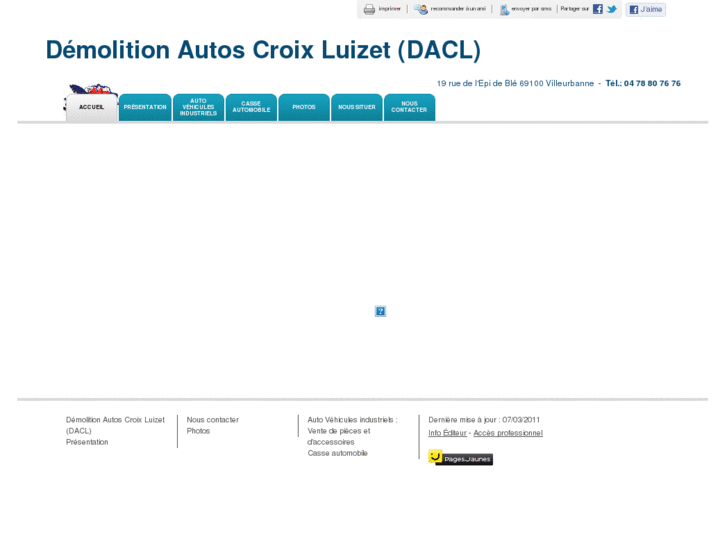Click the Partager sur label

(574, 9)
